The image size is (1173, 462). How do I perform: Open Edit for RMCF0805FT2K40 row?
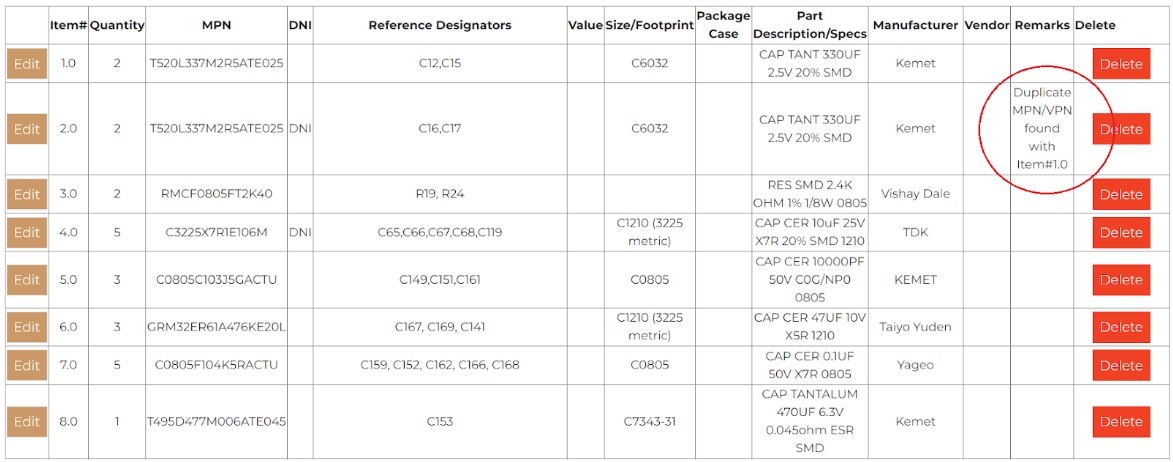pyautogui.click(x=26, y=194)
